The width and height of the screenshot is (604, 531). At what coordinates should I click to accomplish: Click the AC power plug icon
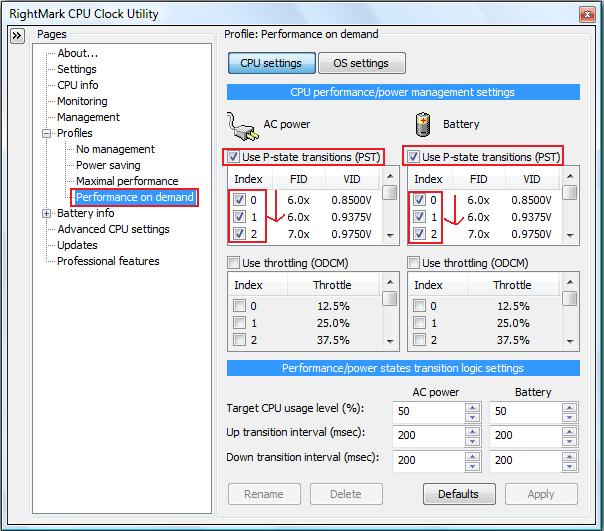point(243,126)
